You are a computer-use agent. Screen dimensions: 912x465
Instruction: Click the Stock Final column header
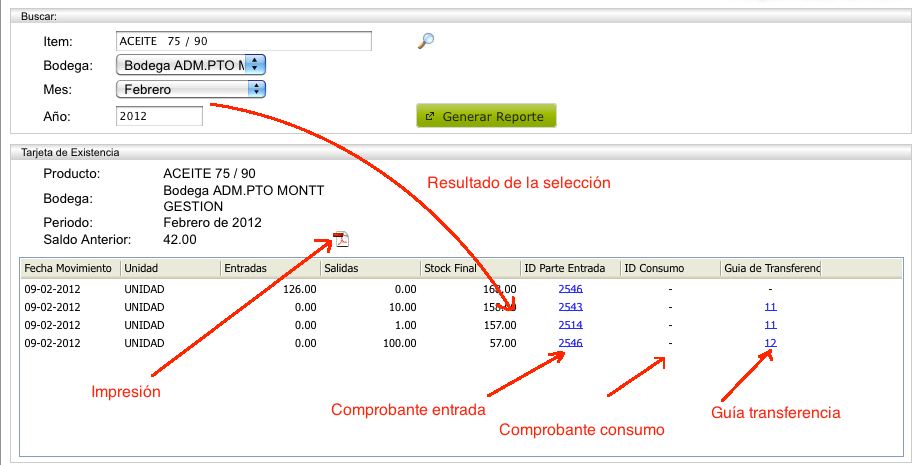pos(471,268)
